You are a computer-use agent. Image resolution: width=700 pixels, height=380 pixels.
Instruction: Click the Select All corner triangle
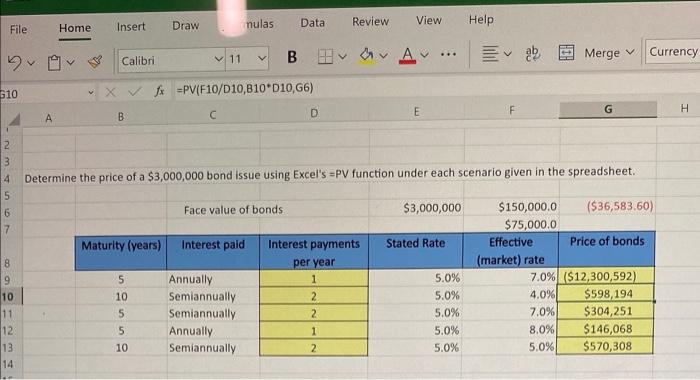[14, 119]
